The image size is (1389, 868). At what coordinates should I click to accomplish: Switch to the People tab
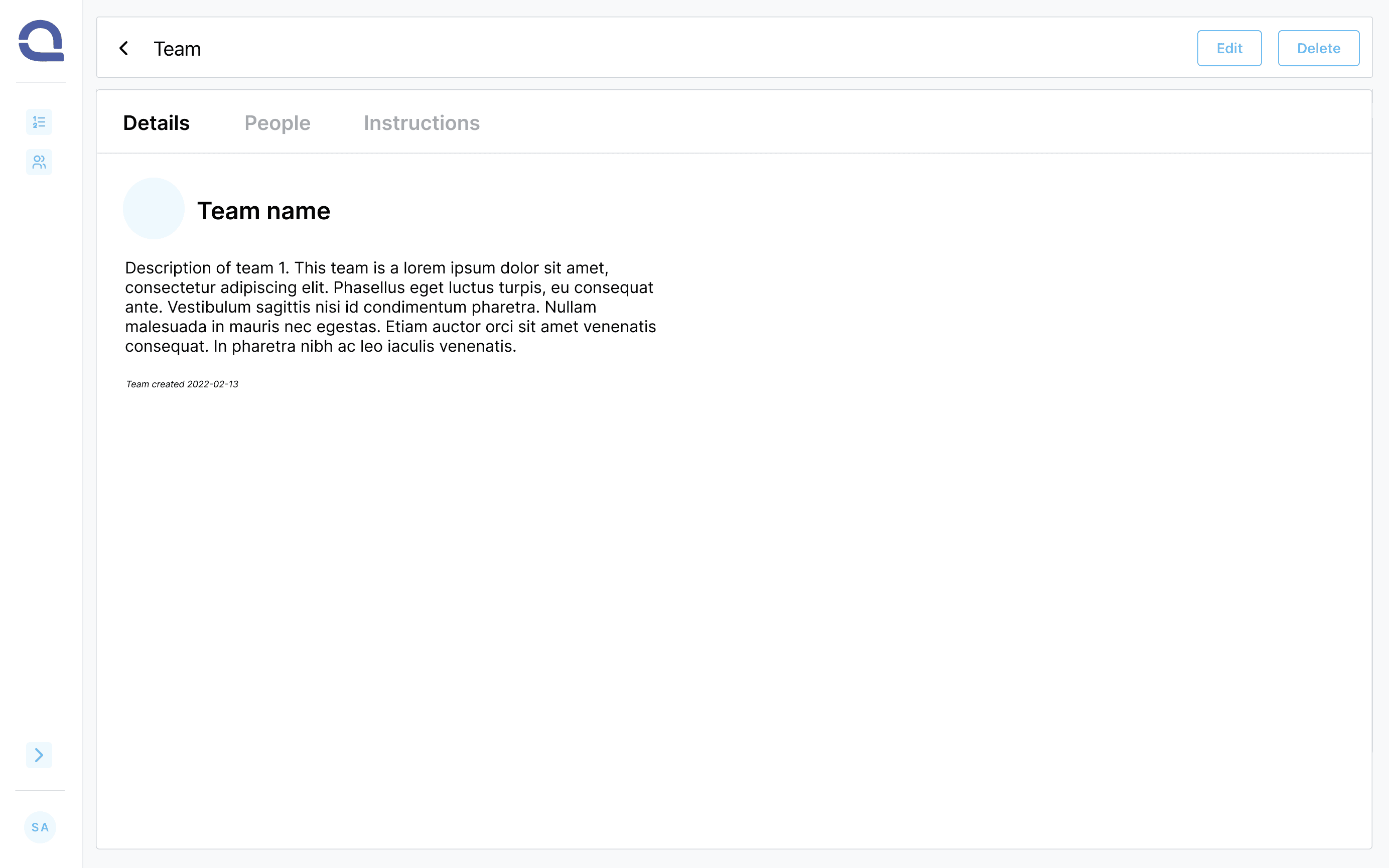point(277,123)
